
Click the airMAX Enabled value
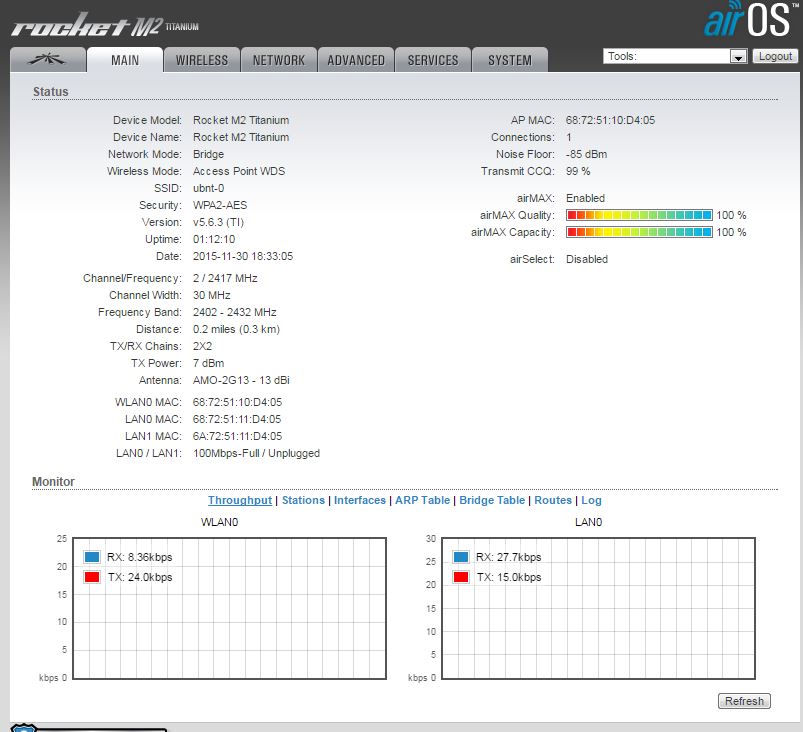tap(585, 198)
